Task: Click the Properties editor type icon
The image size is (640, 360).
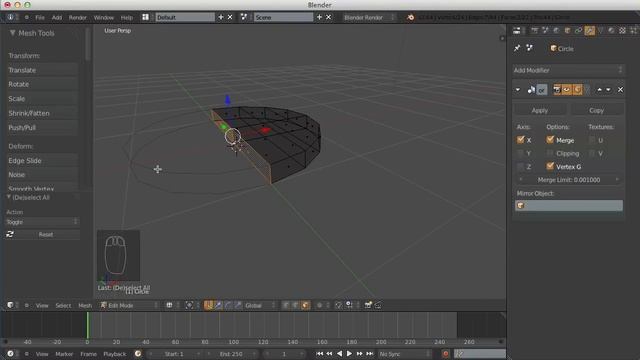Action: coord(517,31)
